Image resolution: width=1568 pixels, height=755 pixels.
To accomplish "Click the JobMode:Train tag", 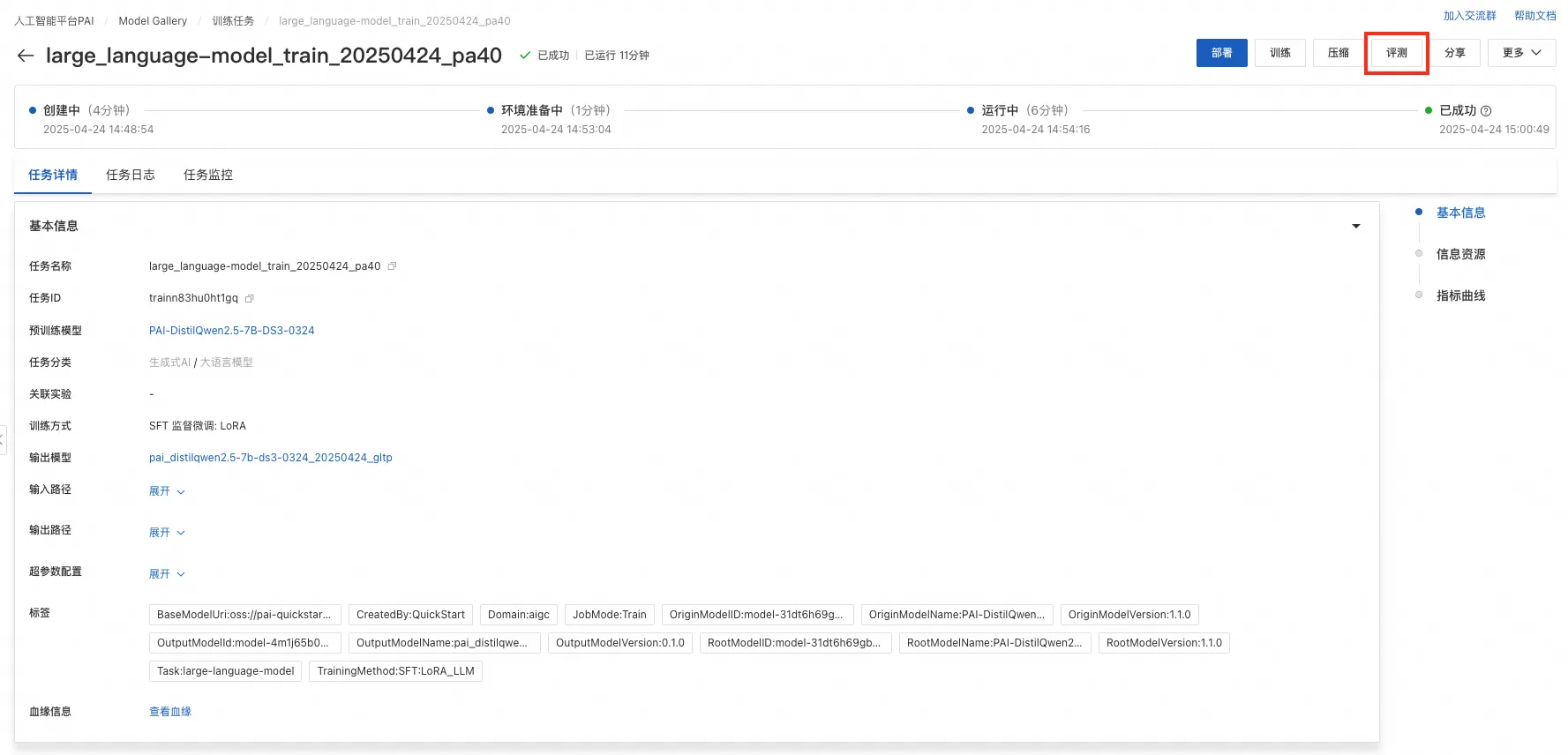I will pyautogui.click(x=610, y=615).
